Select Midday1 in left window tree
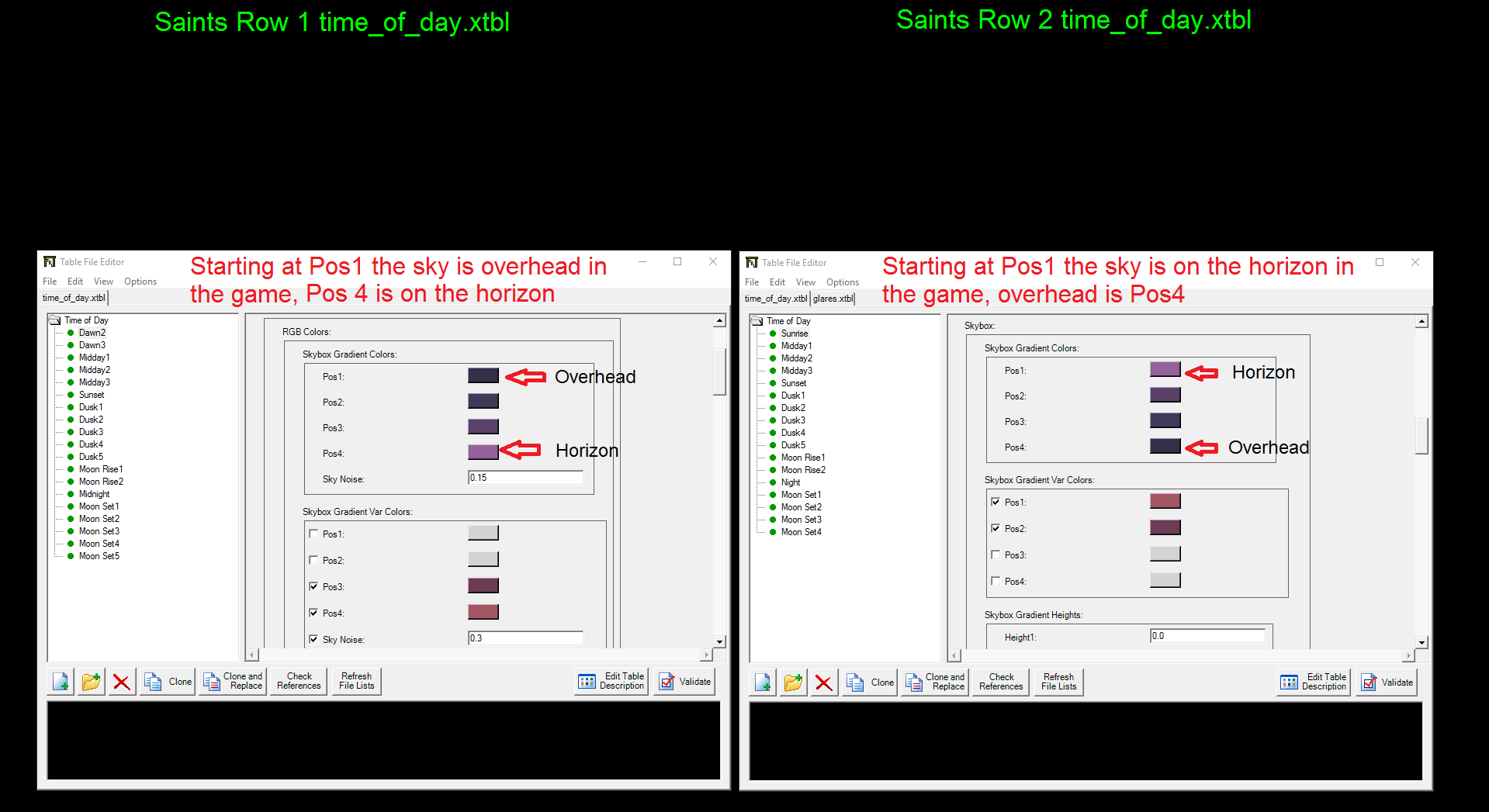The width and height of the screenshot is (1489, 812). point(95,358)
